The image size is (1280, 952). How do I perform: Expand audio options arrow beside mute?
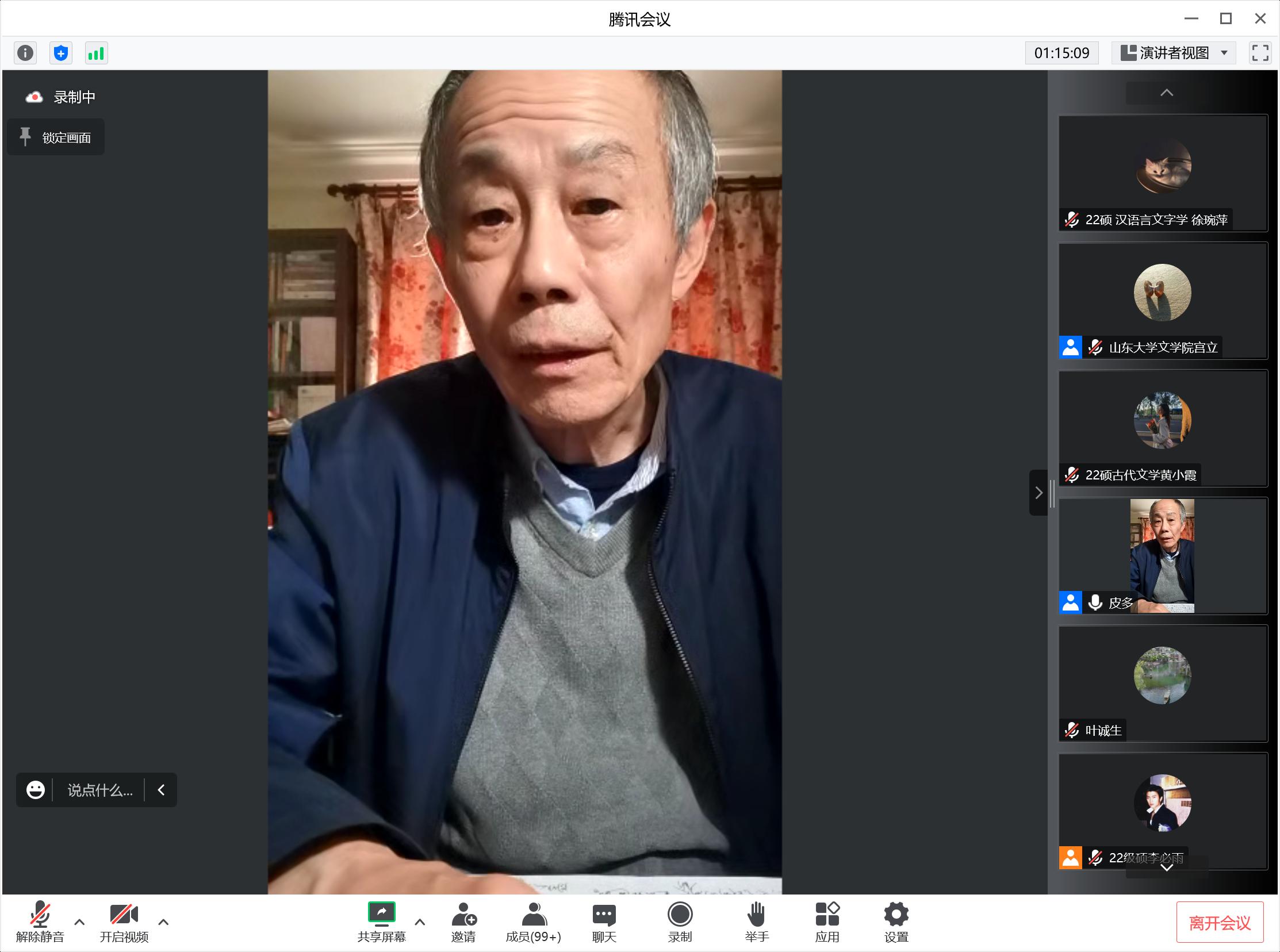[79, 922]
